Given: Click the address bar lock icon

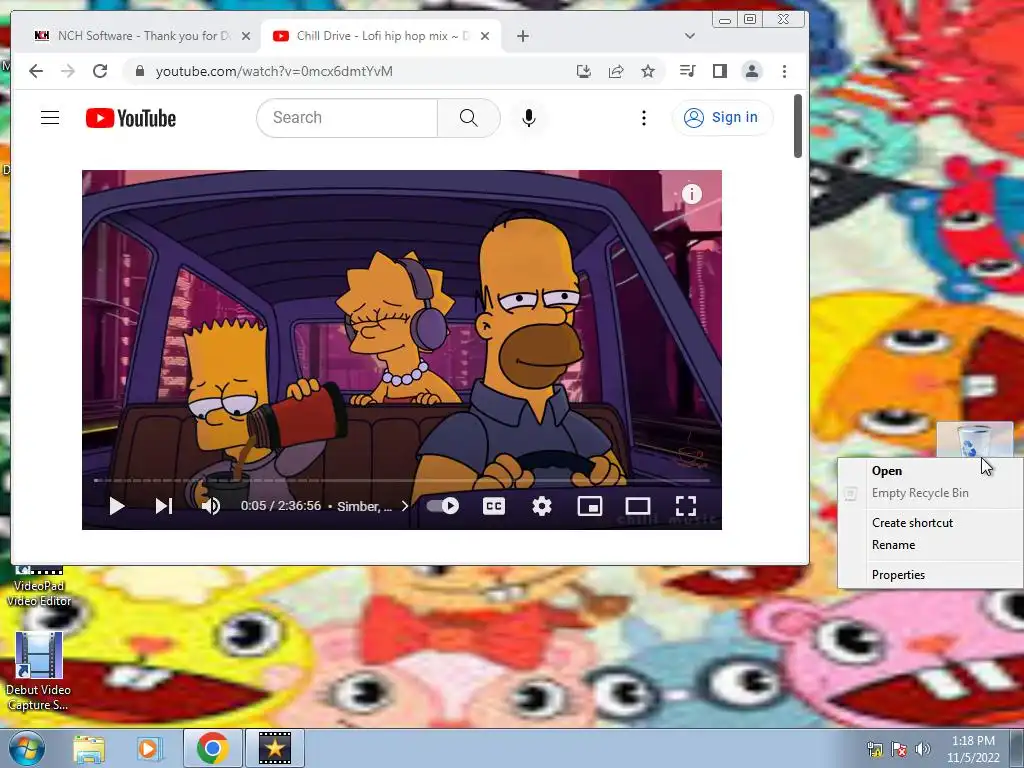Looking at the screenshot, I should coord(139,71).
